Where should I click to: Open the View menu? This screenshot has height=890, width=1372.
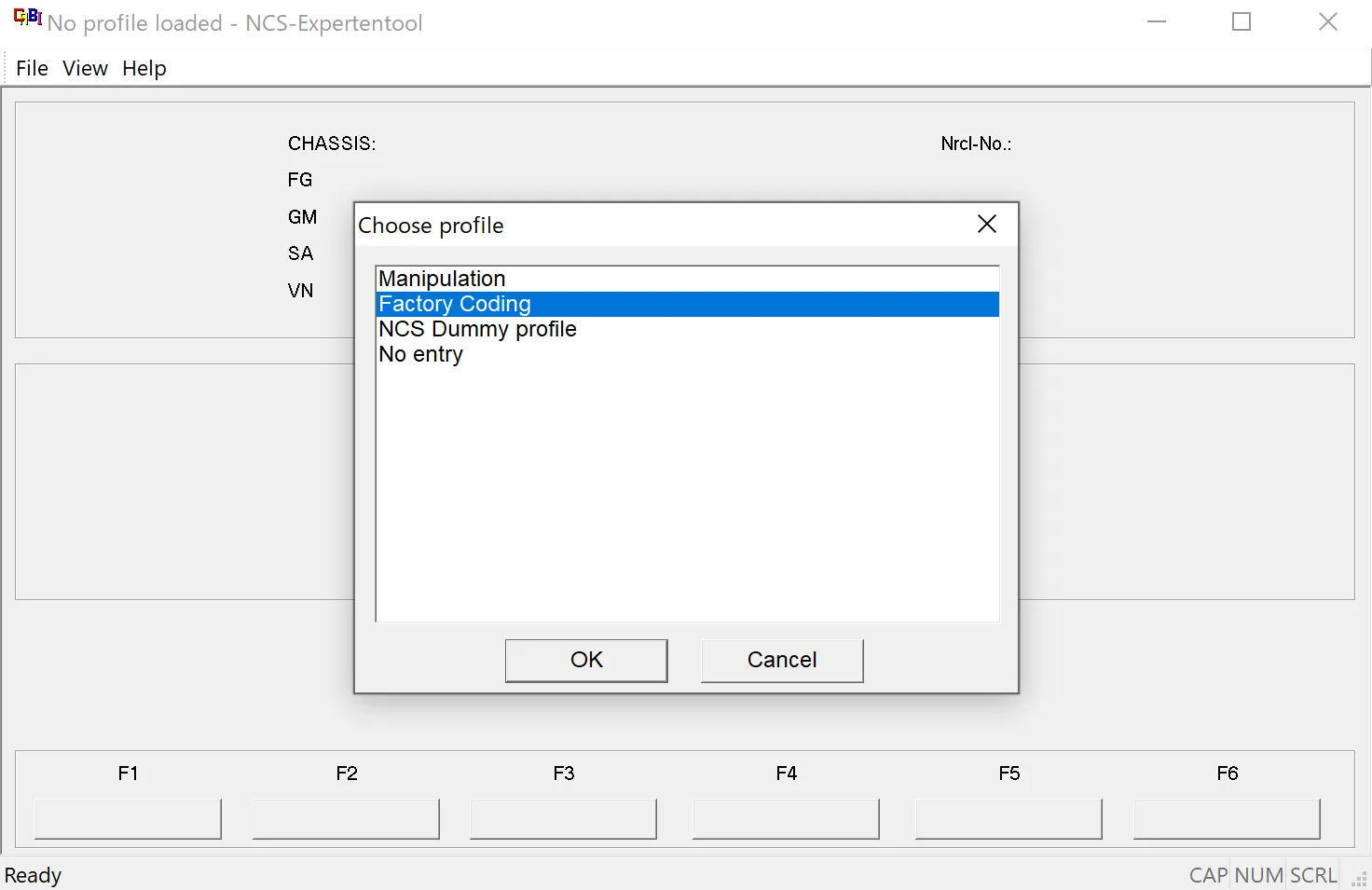click(85, 68)
